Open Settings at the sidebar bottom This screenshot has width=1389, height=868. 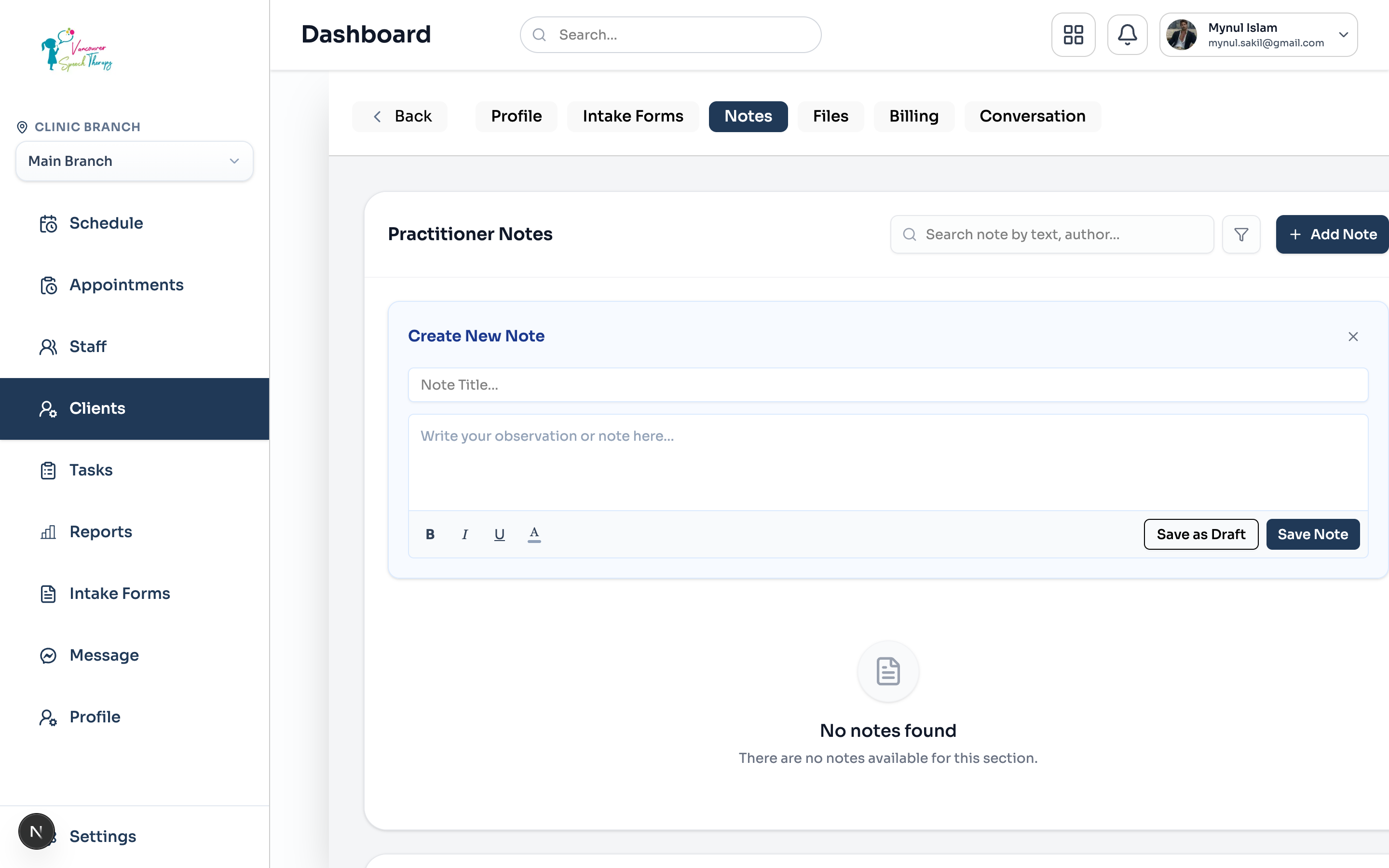pyautogui.click(x=102, y=837)
